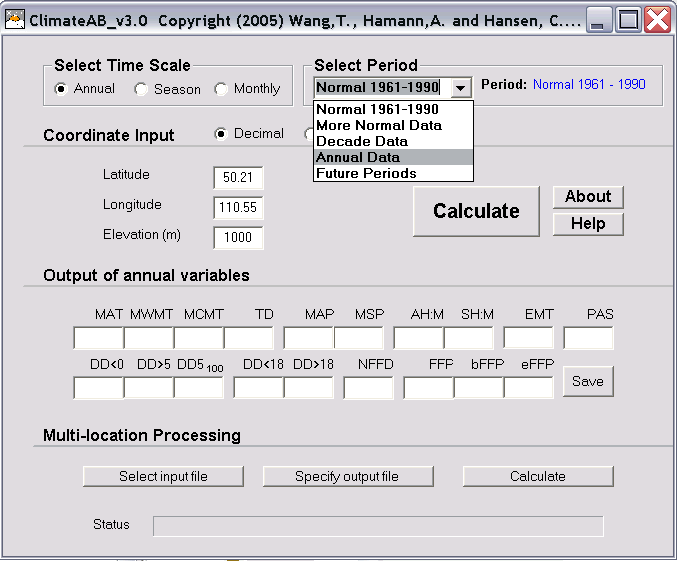Click the Multi-location Processing heading
Image resolution: width=677 pixels, height=561 pixels.
(142, 435)
